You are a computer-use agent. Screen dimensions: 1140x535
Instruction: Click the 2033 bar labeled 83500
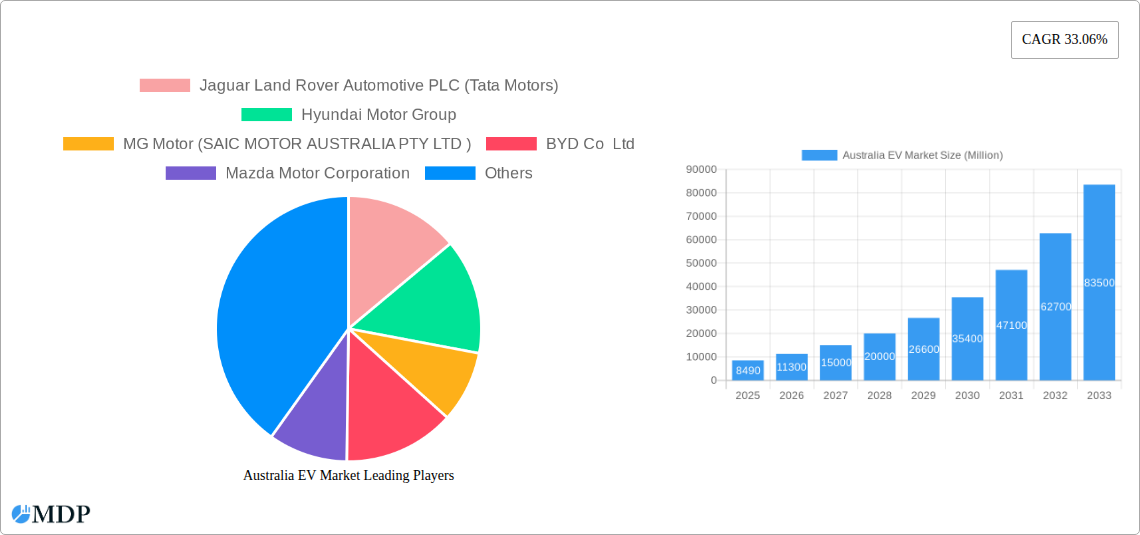1099,283
